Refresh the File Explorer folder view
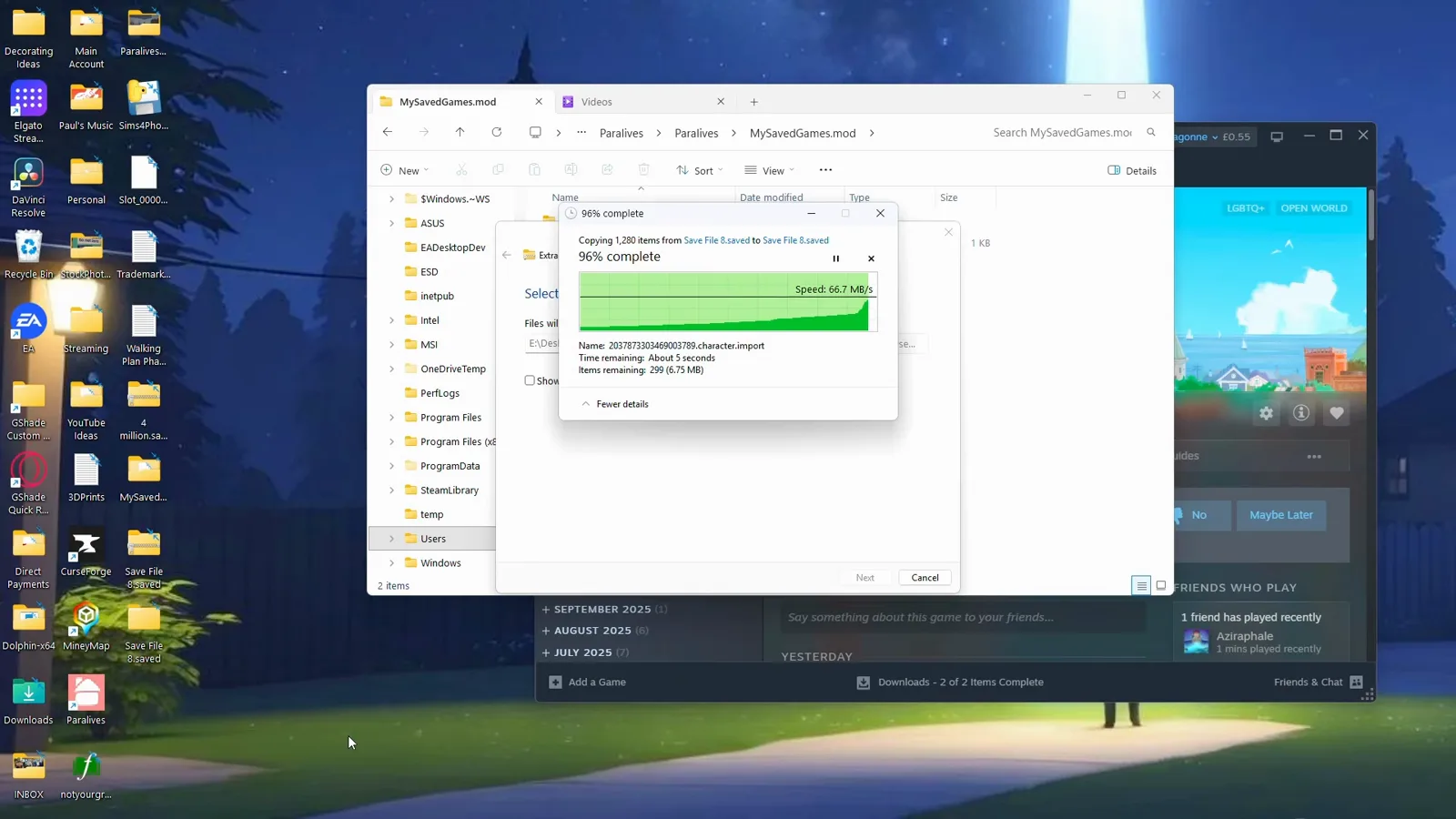 [497, 133]
